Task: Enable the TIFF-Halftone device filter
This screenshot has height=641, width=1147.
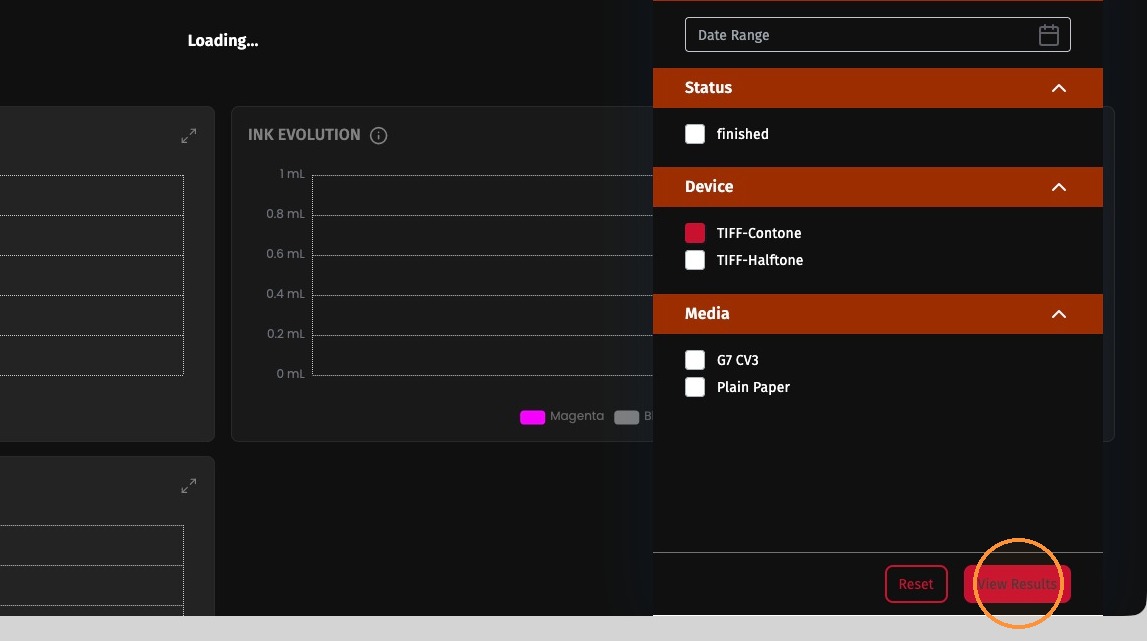Action: [x=695, y=260]
